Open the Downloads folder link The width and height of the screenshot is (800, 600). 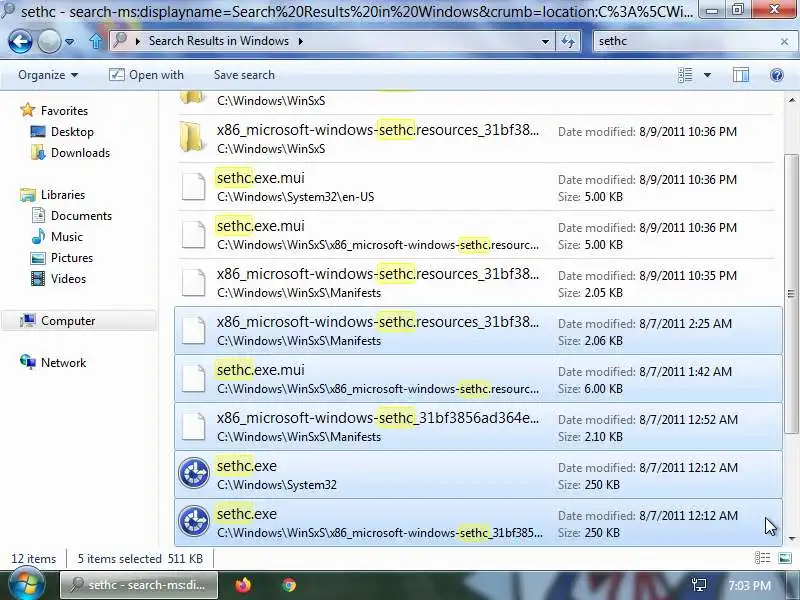pyautogui.click(x=80, y=153)
